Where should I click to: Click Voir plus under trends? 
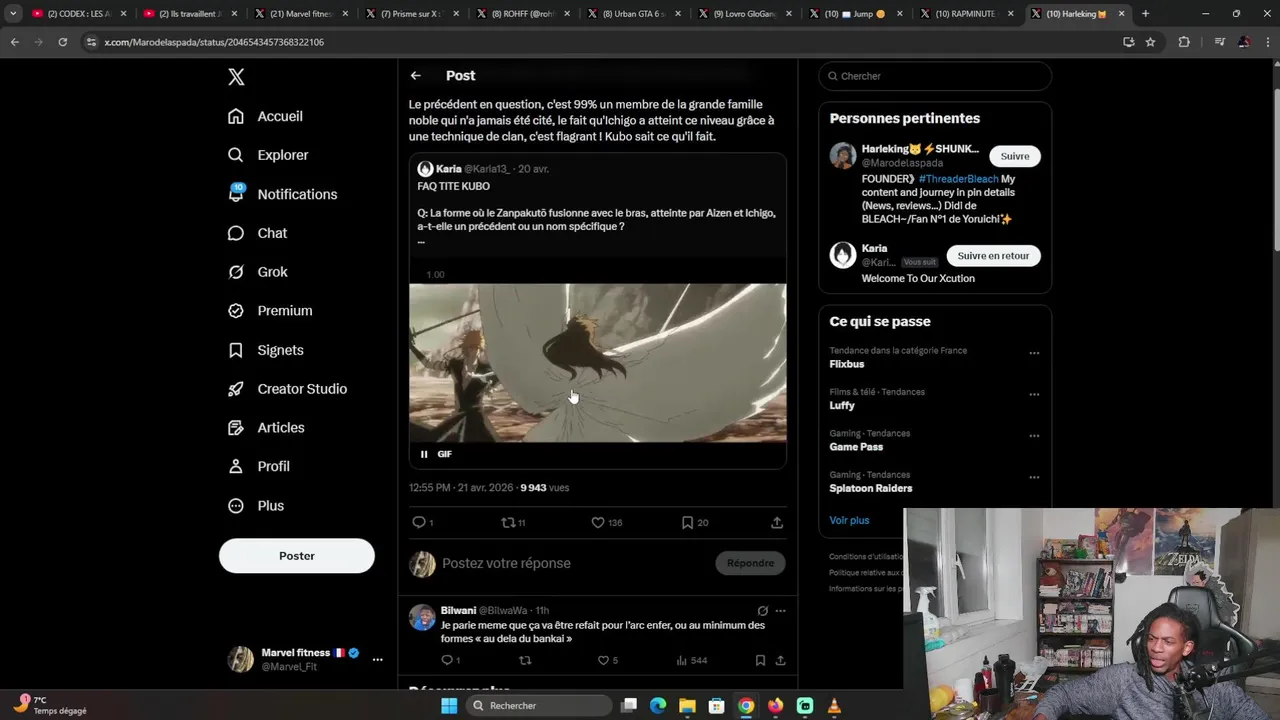[x=849, y=520]
